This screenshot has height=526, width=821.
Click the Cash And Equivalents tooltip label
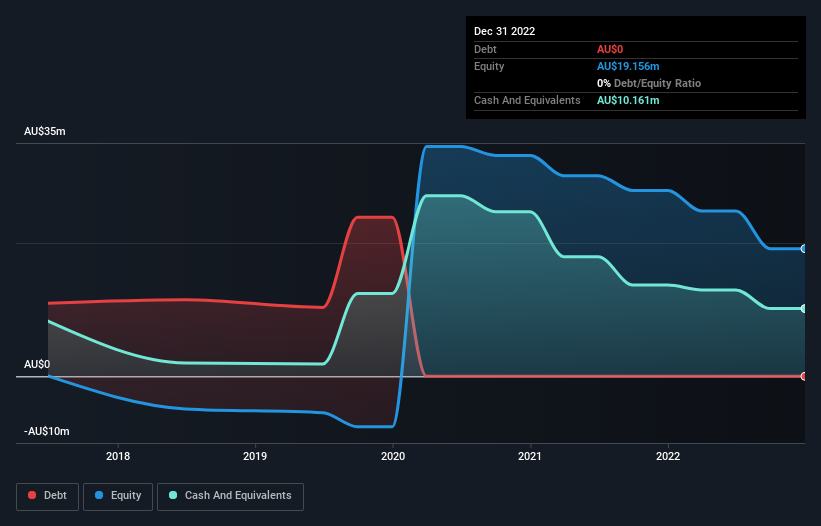tap(527, 100)
